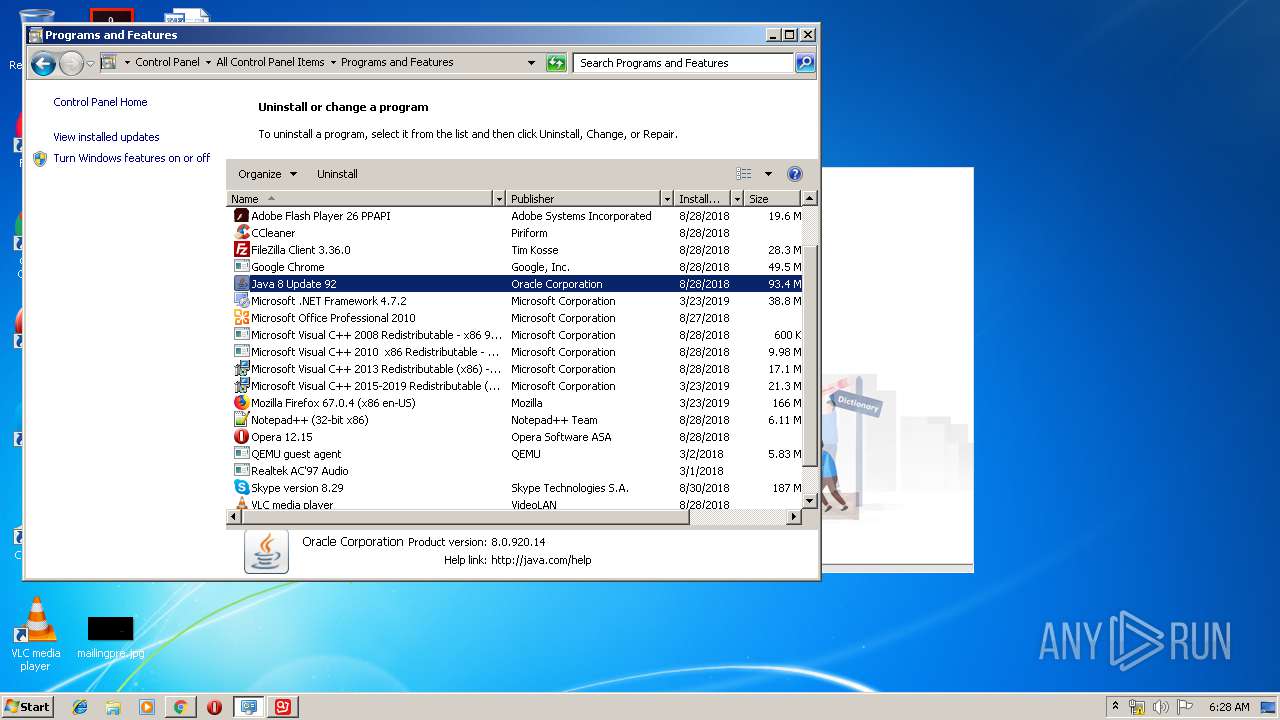Open the Organize dropdown menu
1280x720 pixels.
268,174
